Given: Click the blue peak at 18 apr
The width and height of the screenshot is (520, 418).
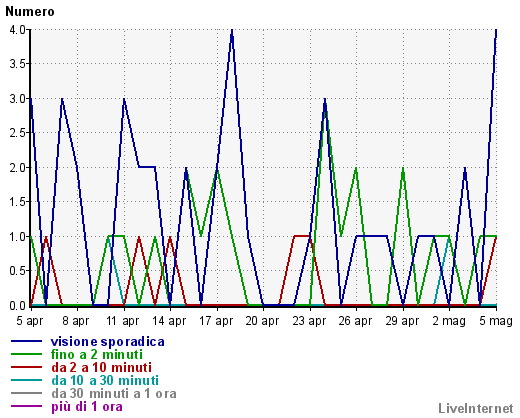Looking at the screenshot, I should pos(232,31).
